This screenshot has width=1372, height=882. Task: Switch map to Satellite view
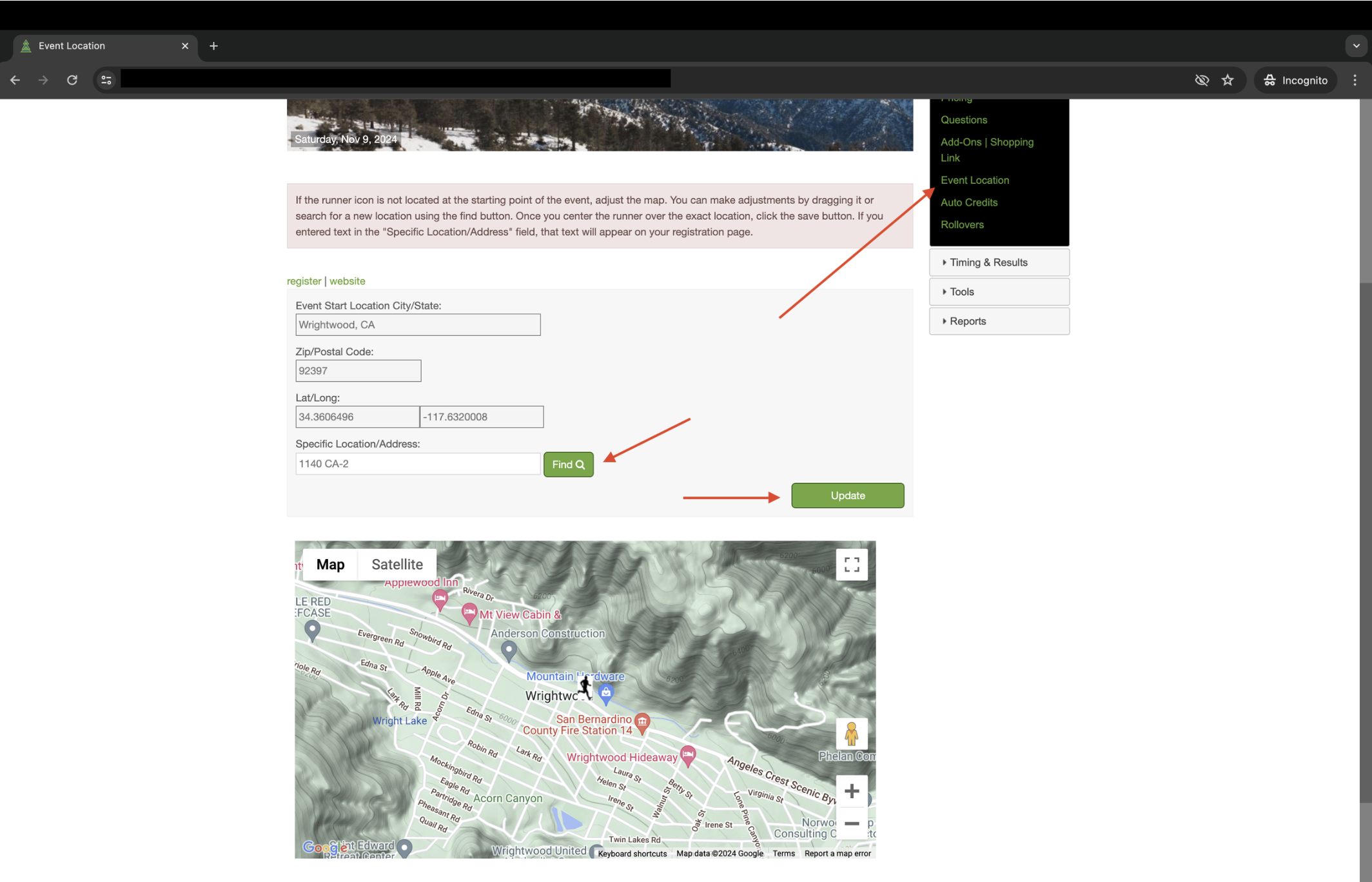pos(397,564)
